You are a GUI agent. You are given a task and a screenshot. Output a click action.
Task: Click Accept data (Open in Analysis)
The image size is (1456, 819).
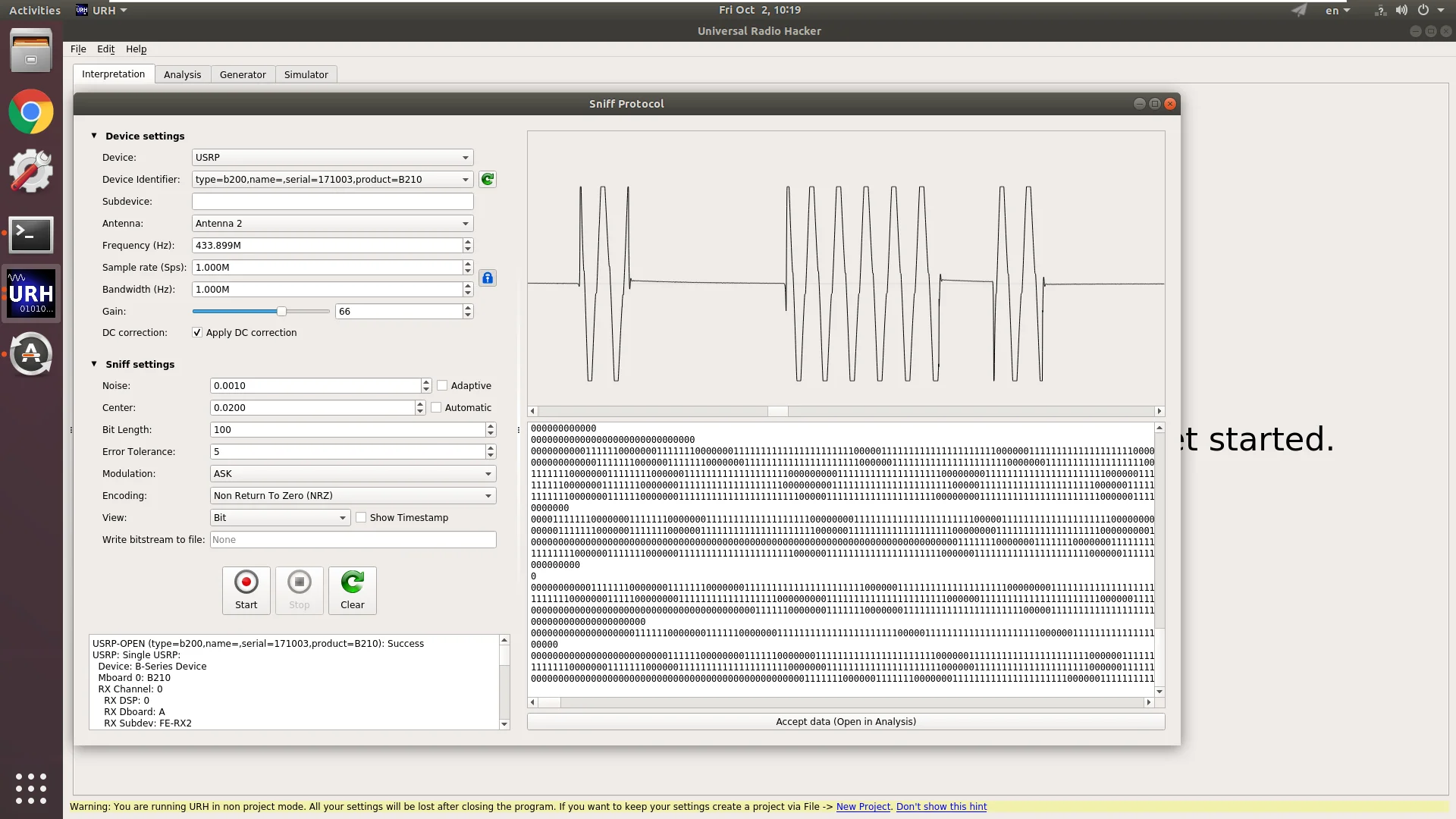(x=846, y=722)
